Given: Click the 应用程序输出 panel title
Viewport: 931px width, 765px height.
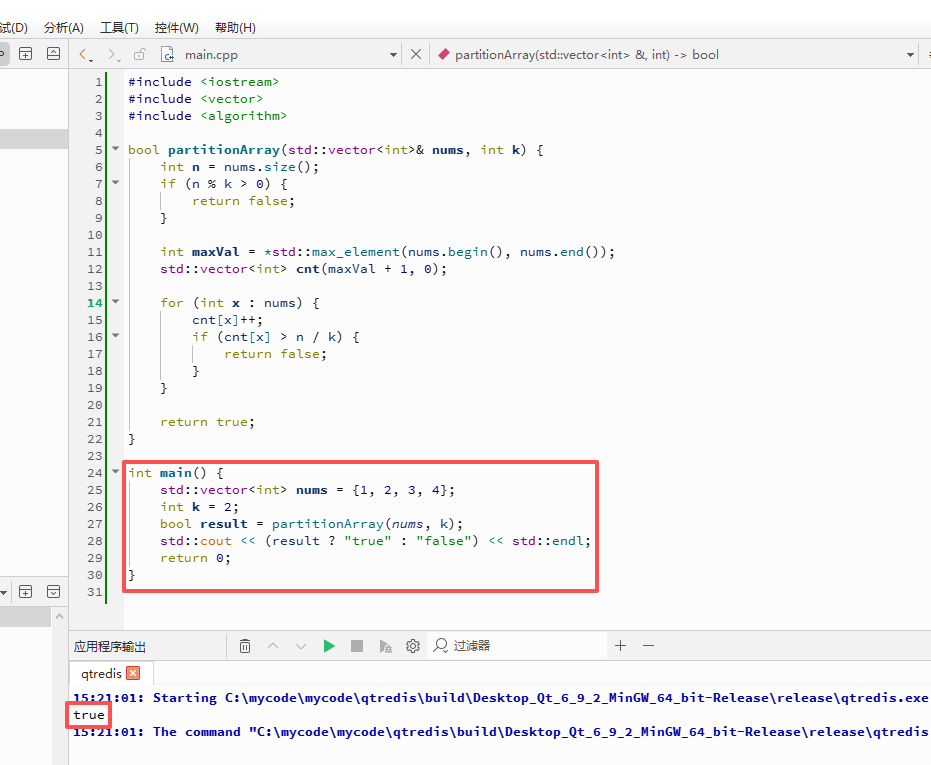Looking at the screenshot, I should click(110, 647).
